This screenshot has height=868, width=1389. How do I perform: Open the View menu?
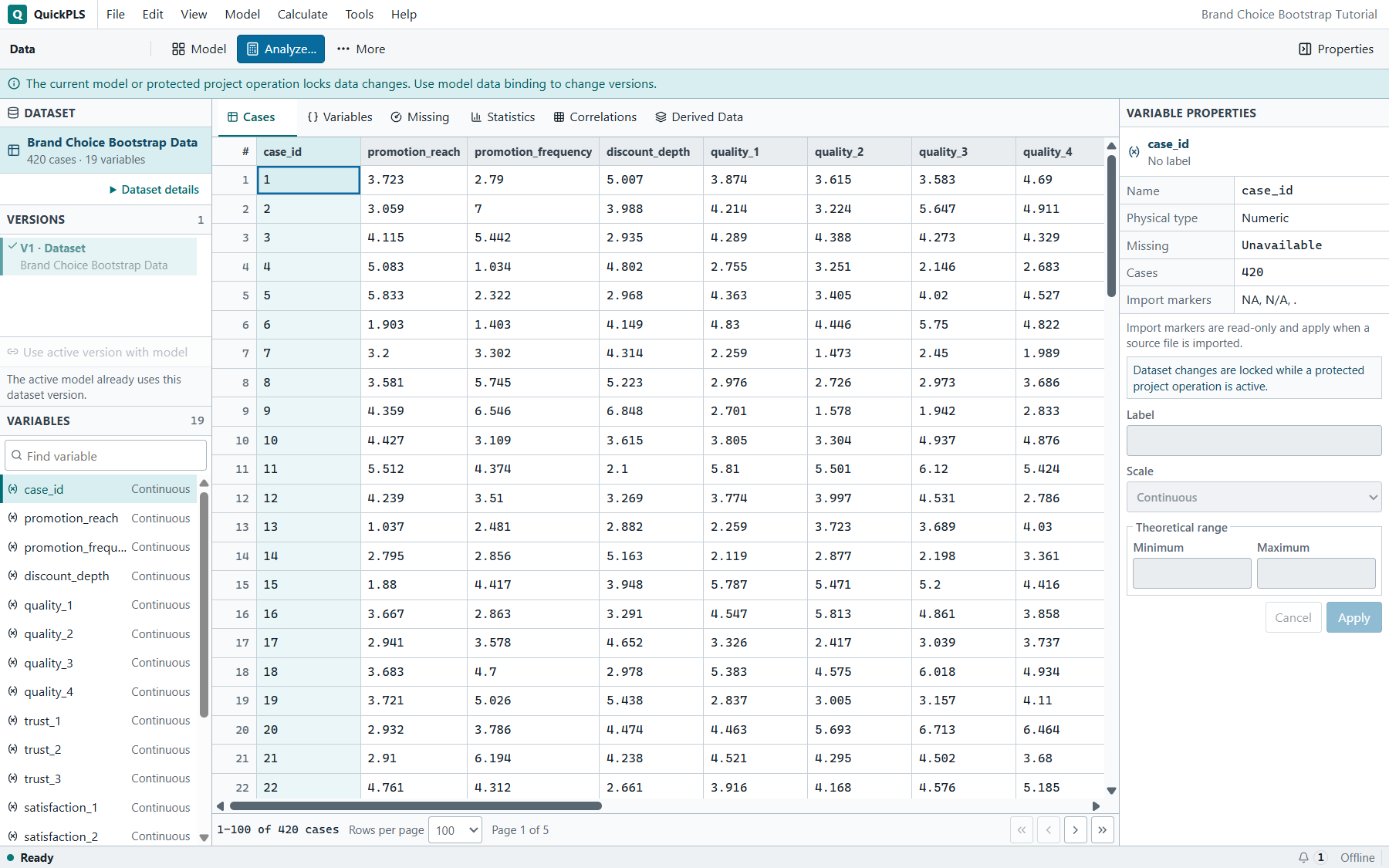click(x=194, y=14)
